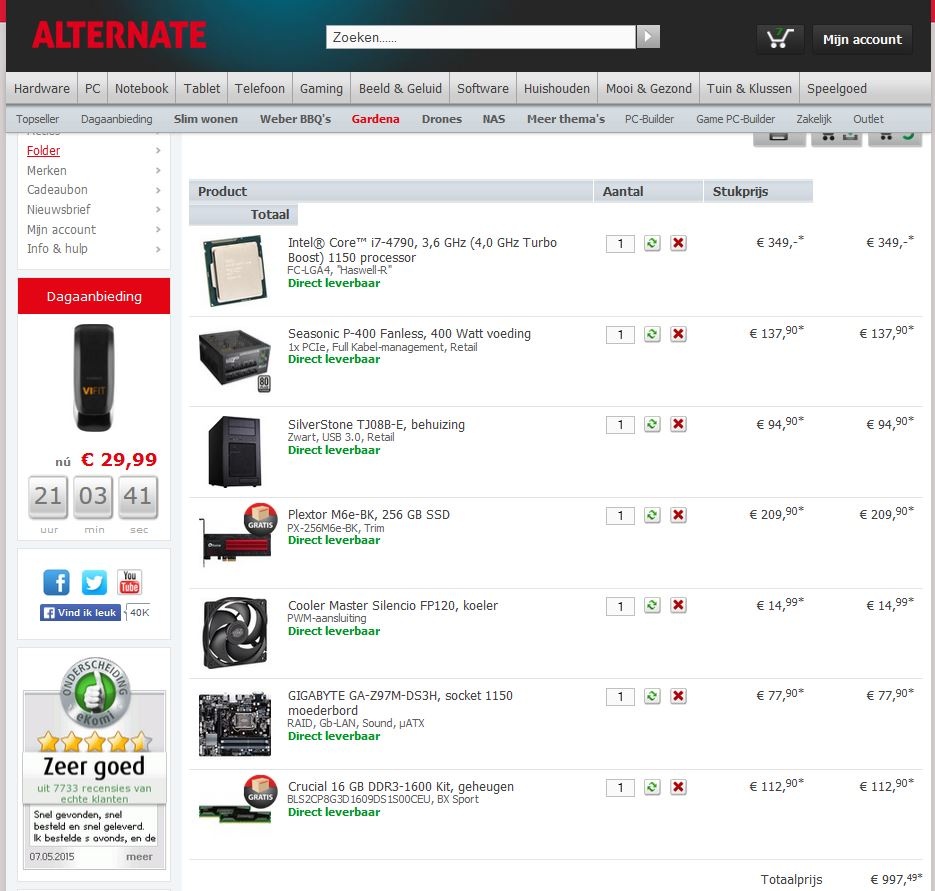Open the Game PC-Builder link
This screenshot has height=891, width=935.
tap(735, 119)
